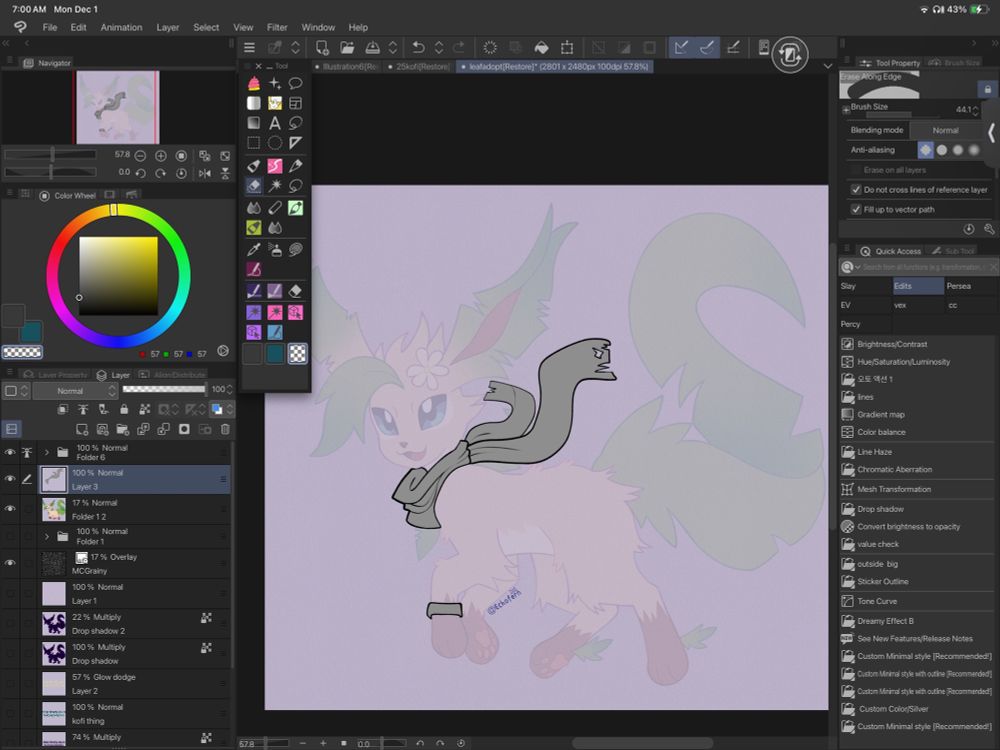Click New raster layer icon
This screenshot has height=750, width=1000.
[x=82, y=429]
